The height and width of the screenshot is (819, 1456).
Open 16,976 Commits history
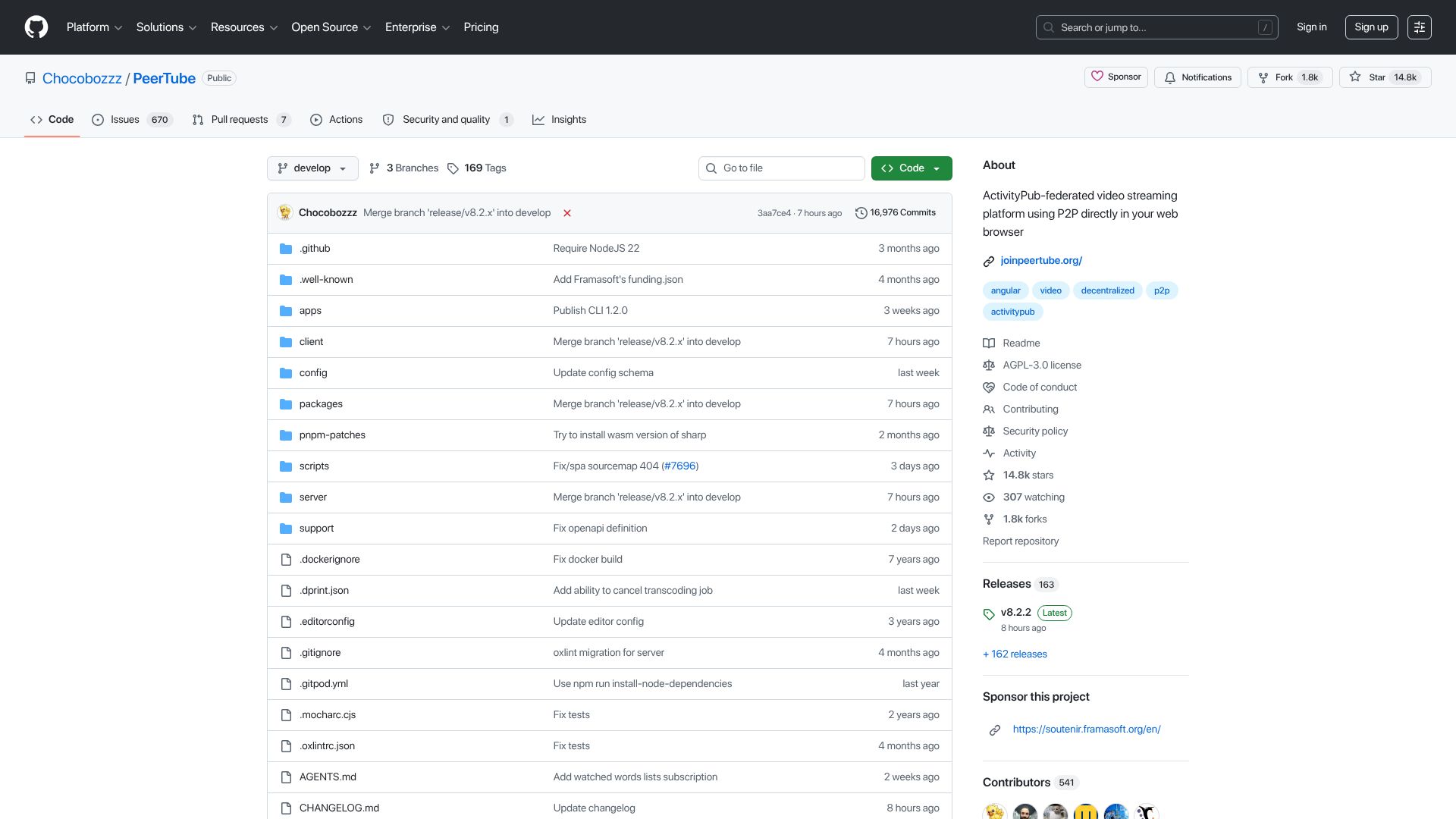tap(896, 213)
